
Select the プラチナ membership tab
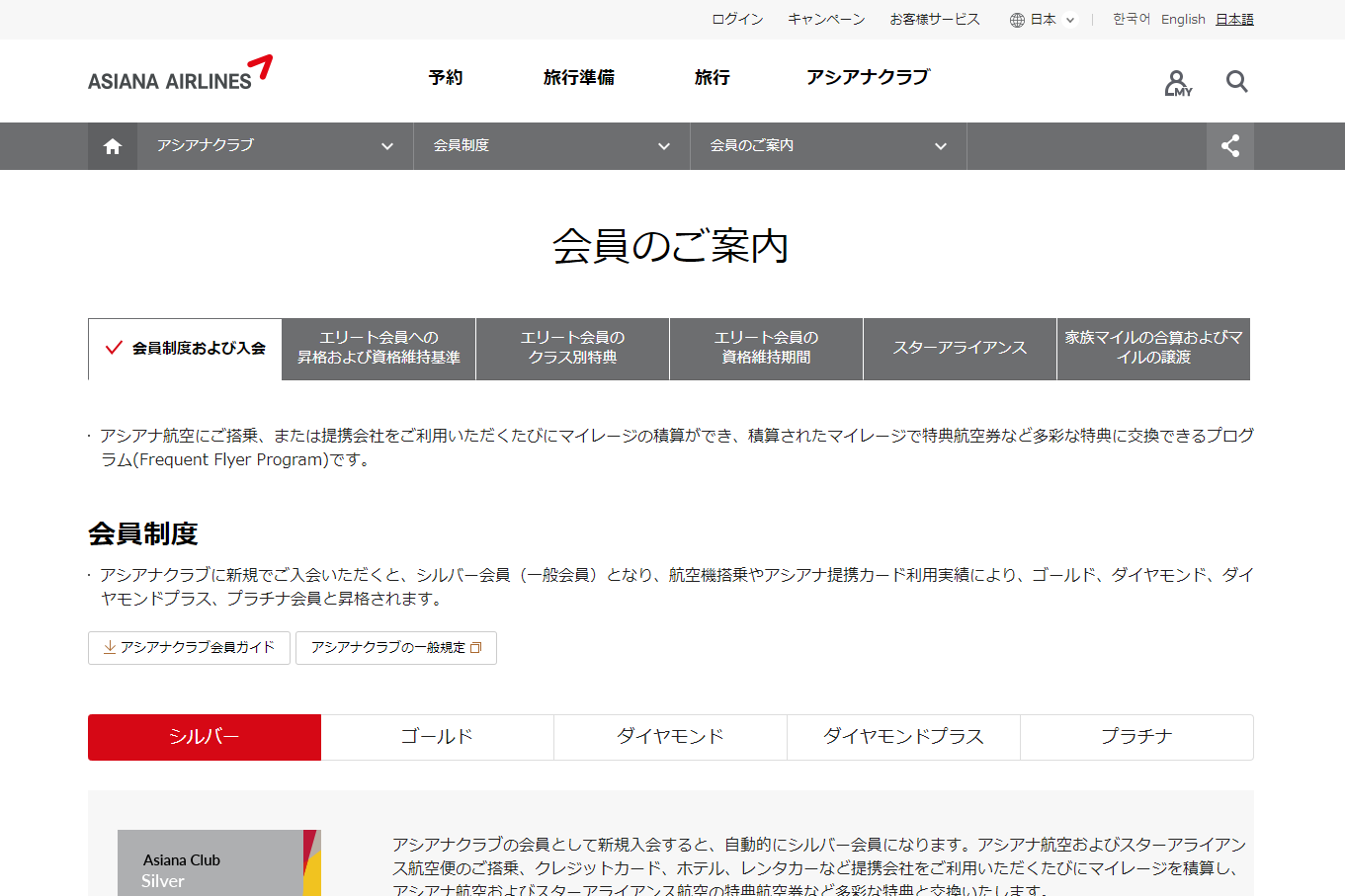click(x=1136, y=737)
